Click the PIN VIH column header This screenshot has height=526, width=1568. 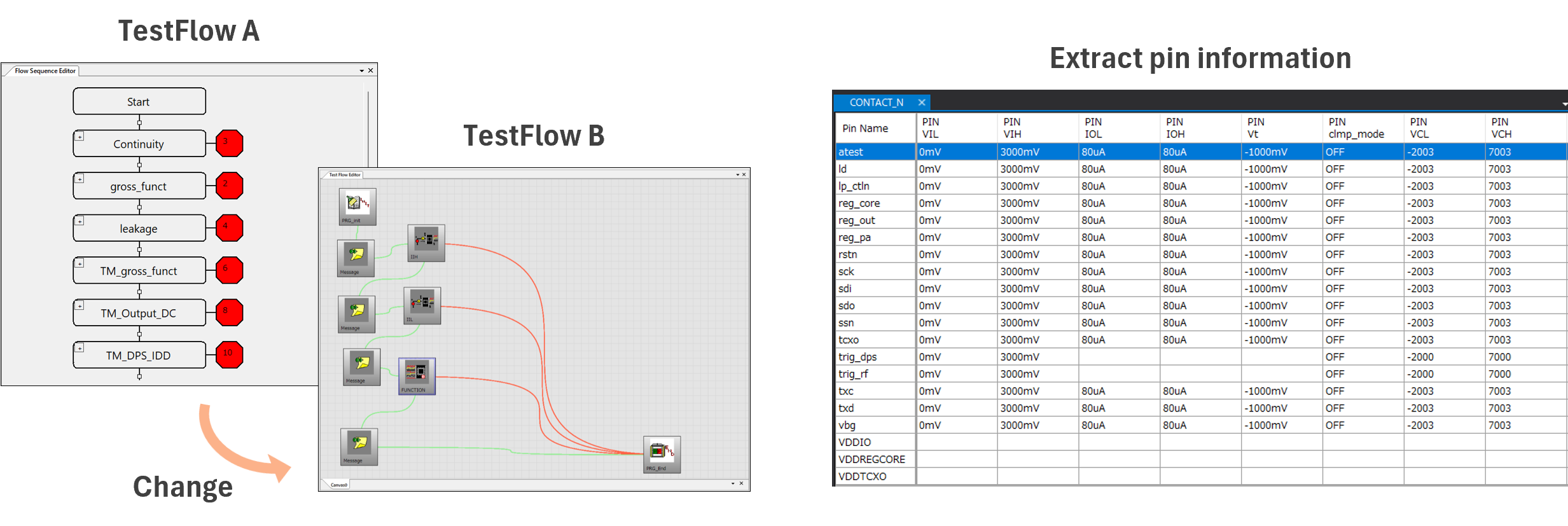(1012, 128)
